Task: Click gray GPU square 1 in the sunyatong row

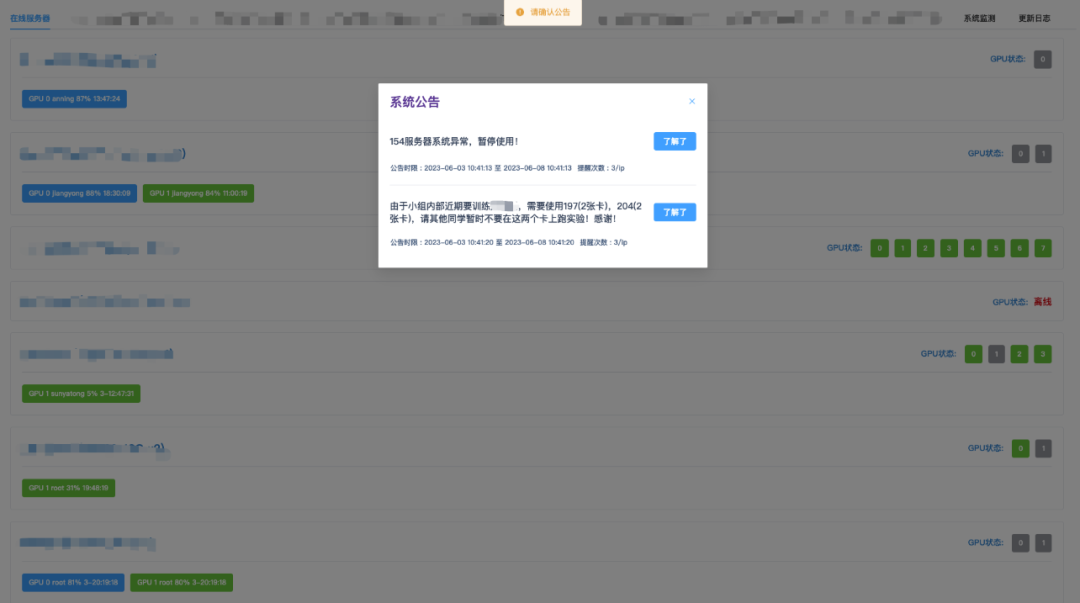Action: 996,354
